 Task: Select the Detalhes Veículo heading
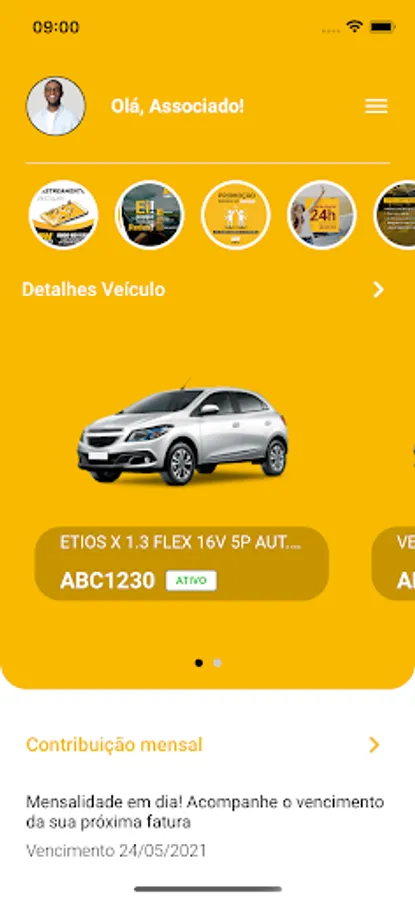(94, 290)
